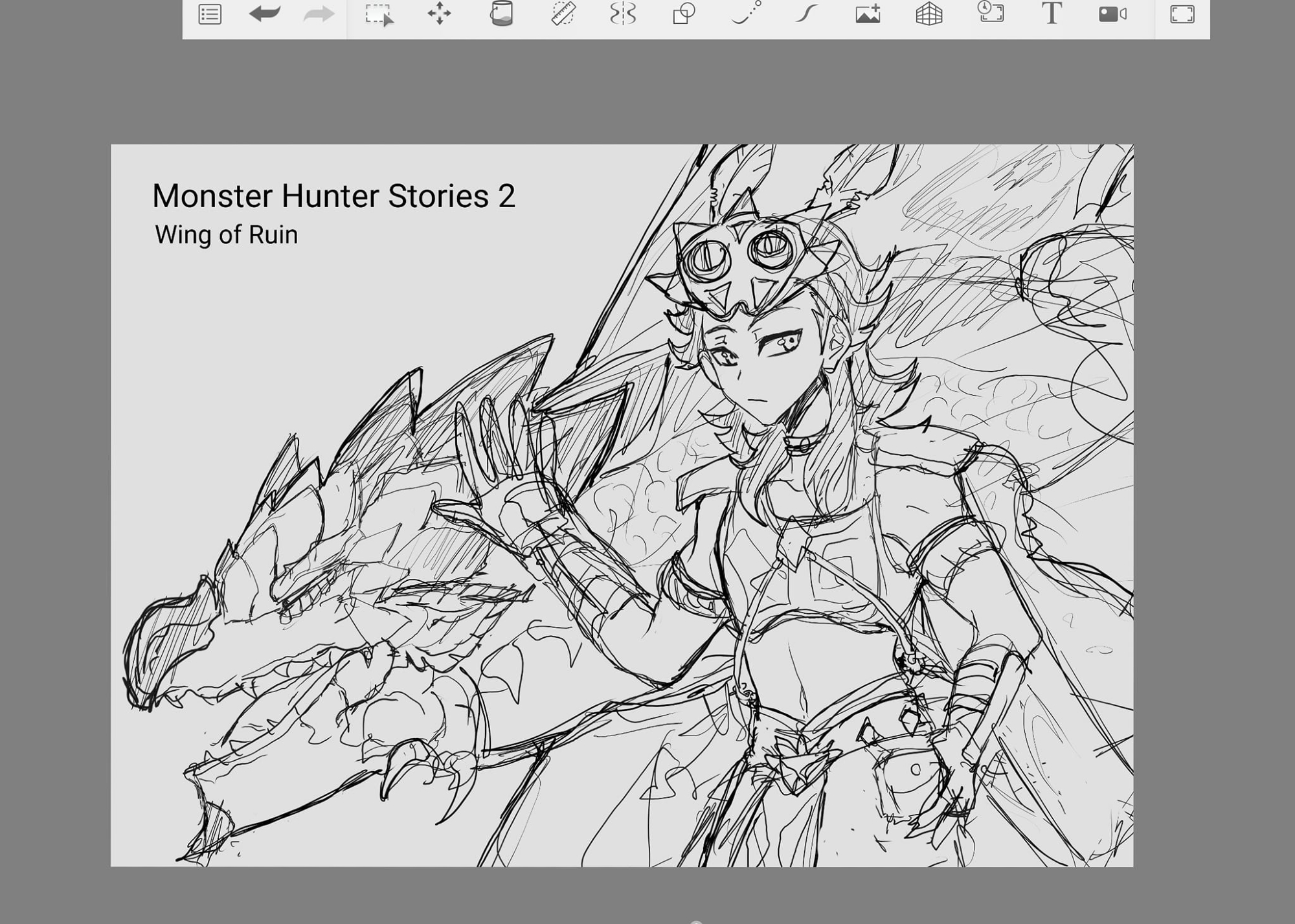Toggle the Predictive Stroke tool
Image resolution: width=1295 pixels, height=924 pixels.
tap(746, 14)
